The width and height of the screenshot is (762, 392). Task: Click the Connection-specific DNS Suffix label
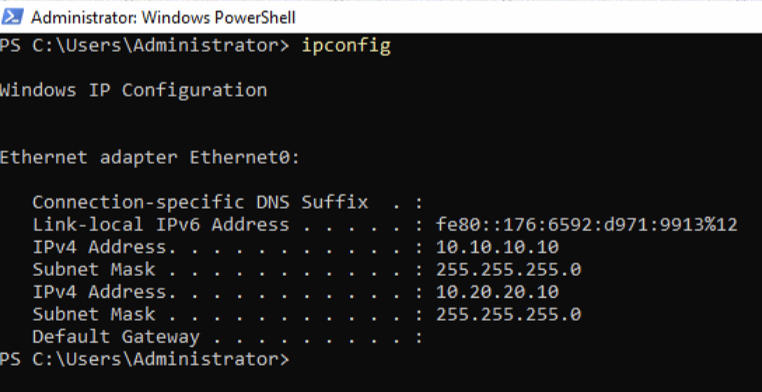200,202
